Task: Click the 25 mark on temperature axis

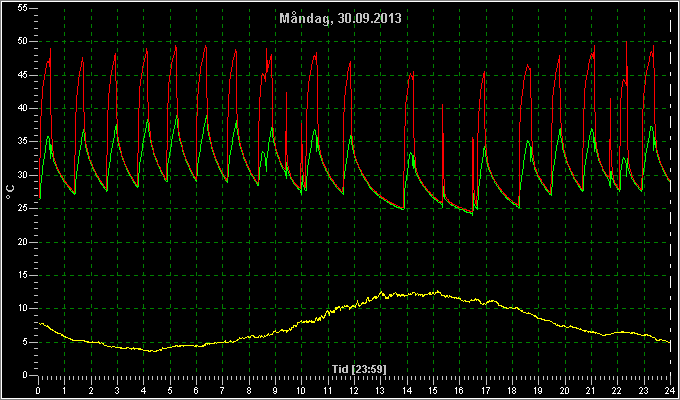Action: [23, 208]
